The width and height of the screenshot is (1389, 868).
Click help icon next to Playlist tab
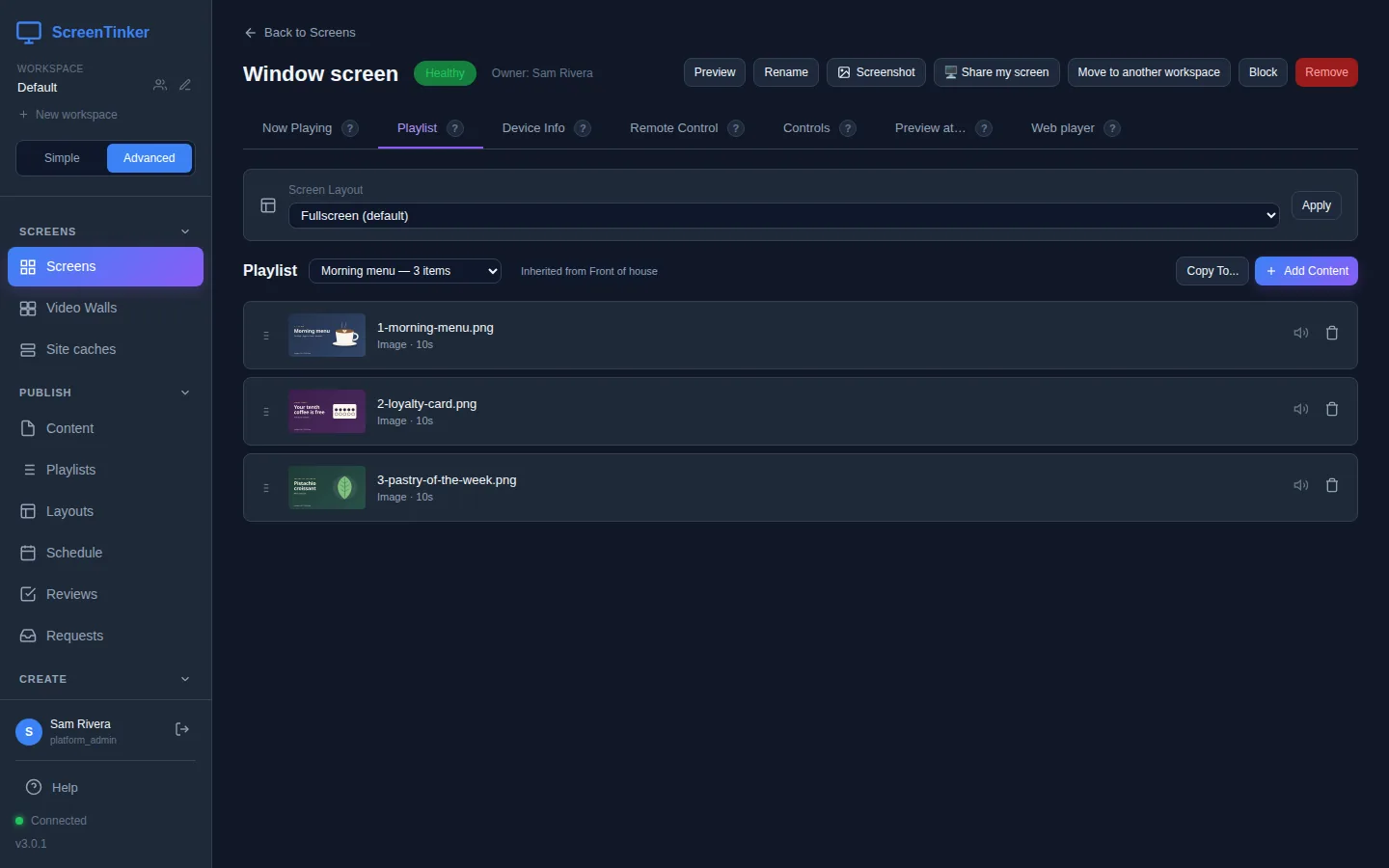(455, 128)
